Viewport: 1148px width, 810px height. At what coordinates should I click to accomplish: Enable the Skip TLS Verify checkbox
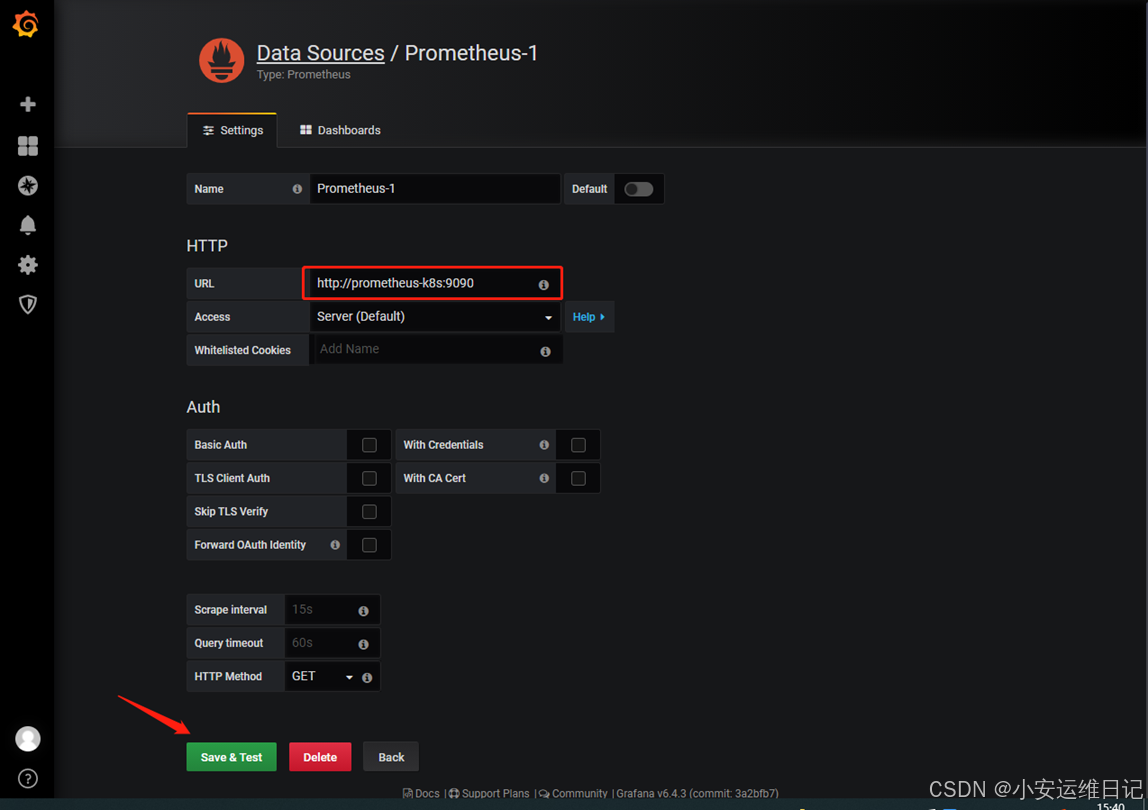point(369,512)
